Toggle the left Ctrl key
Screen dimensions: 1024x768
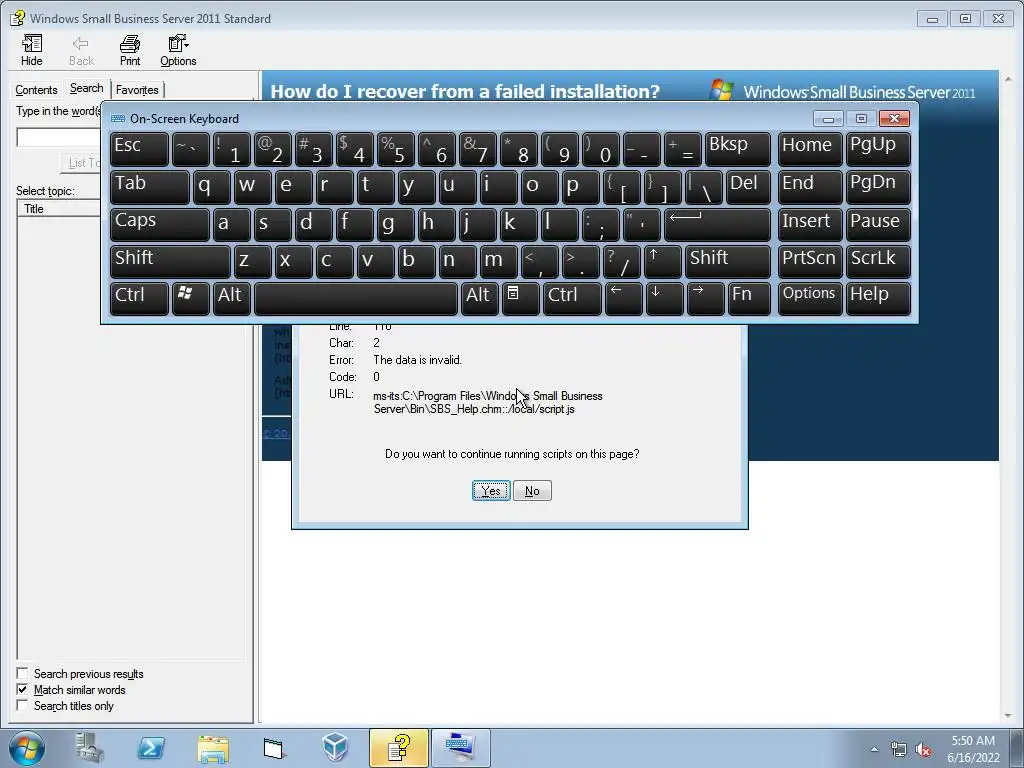tap(139, 298)
